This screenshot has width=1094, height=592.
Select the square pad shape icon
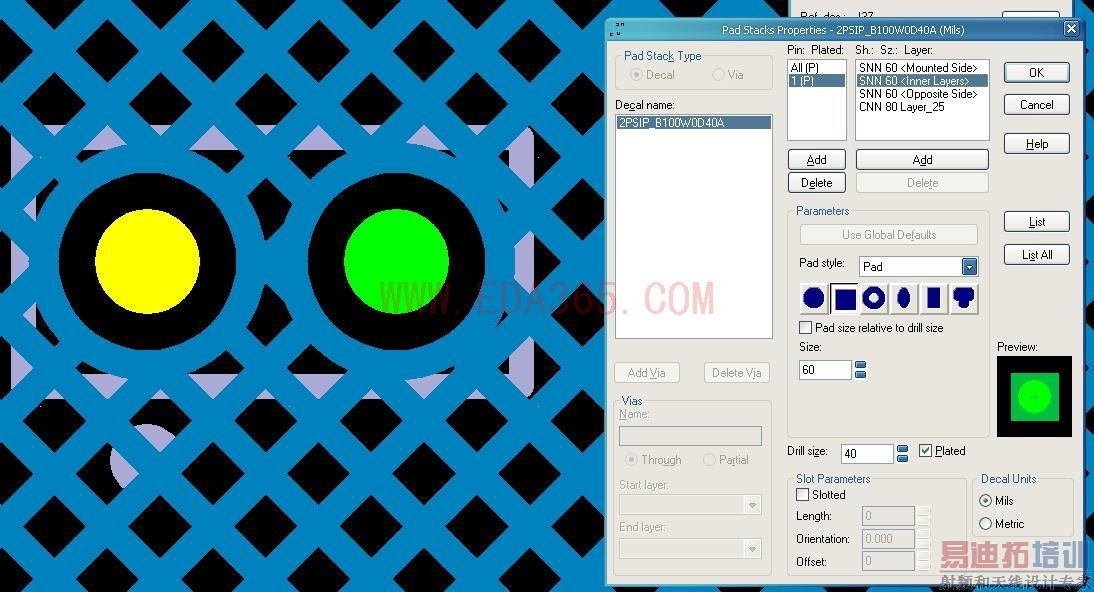coord(844,298)
